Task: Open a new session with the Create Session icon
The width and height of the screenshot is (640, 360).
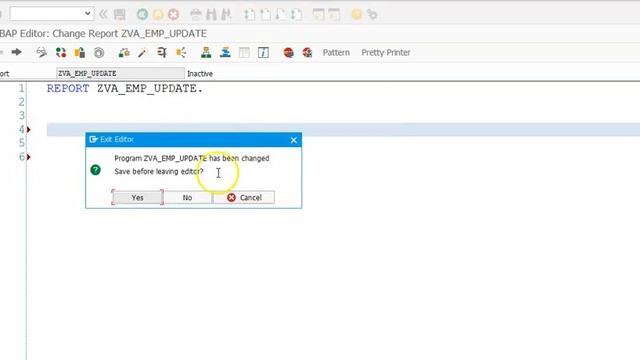Action: point(318,15)
